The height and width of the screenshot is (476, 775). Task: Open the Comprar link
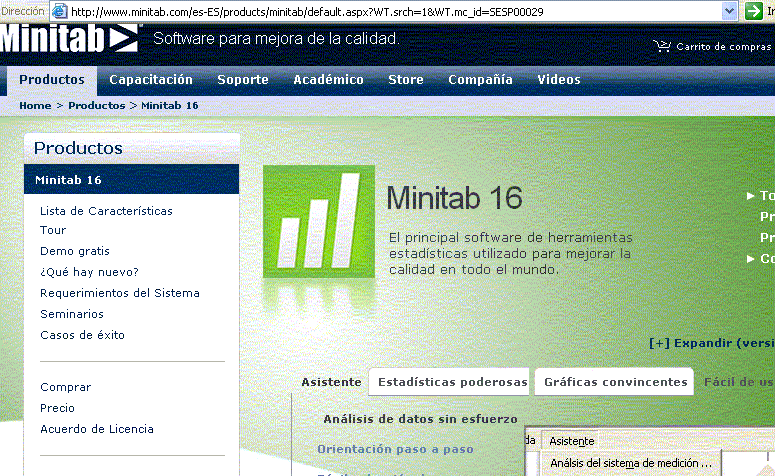pyautogui.click(x=66, y=387)
